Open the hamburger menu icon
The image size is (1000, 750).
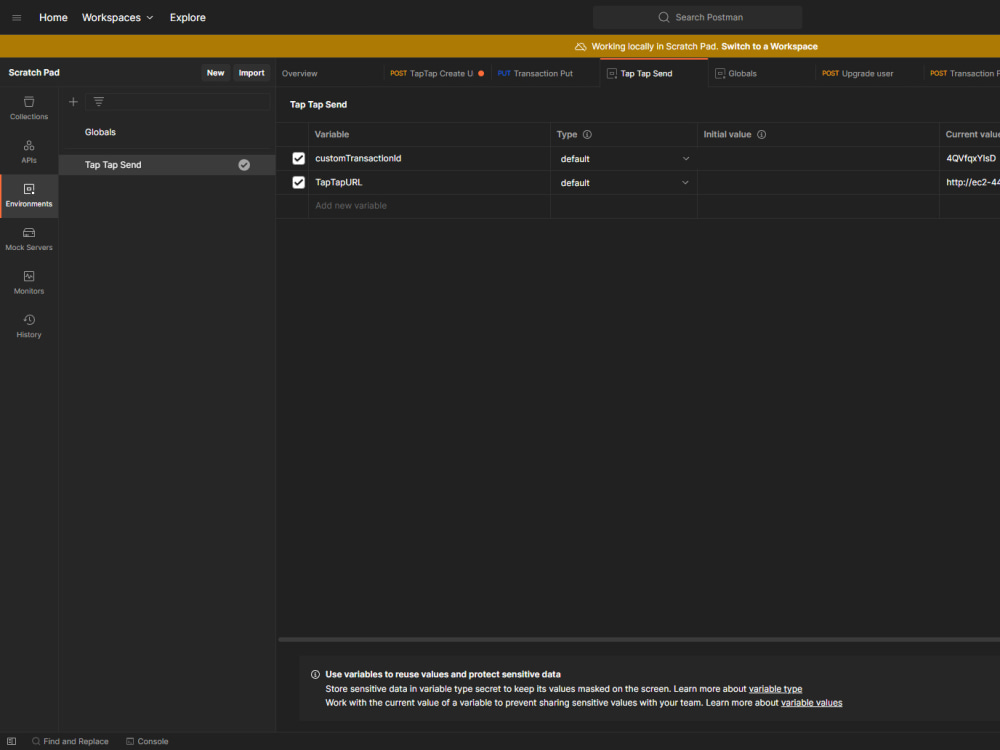(x=17, y=18)
